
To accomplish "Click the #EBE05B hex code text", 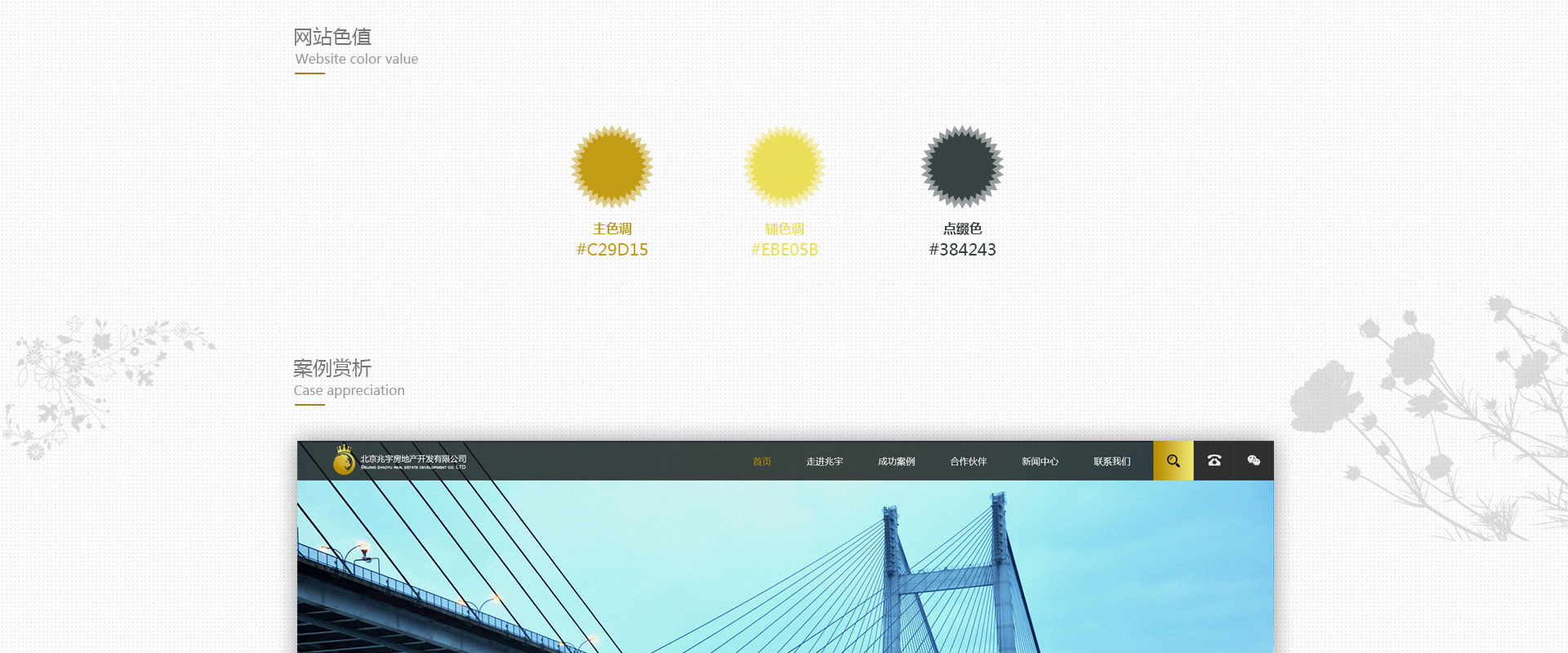I will (784, 250).
